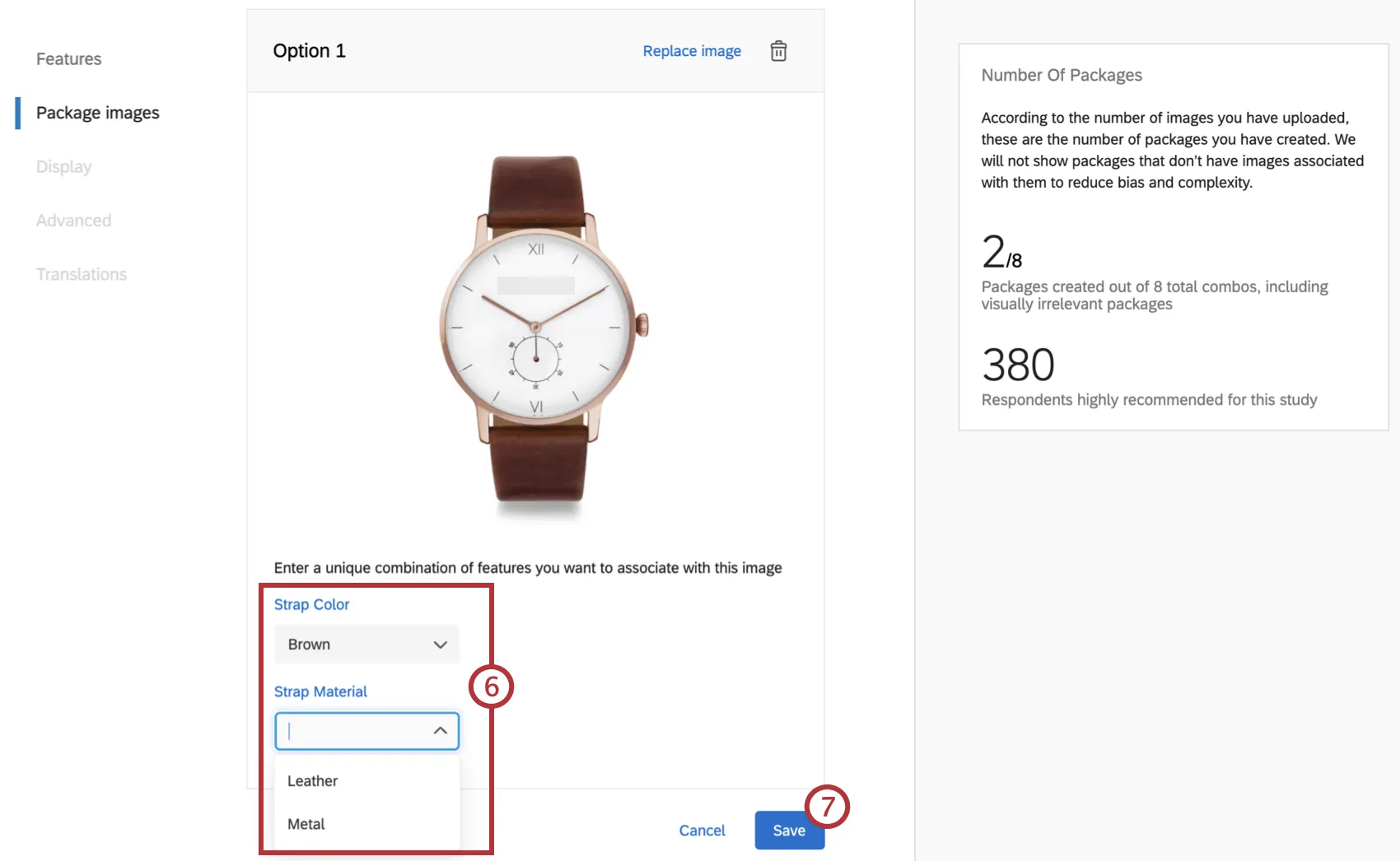1400x861 pixels.
Task: Click the Strap Color label
Action: (311, 603)
